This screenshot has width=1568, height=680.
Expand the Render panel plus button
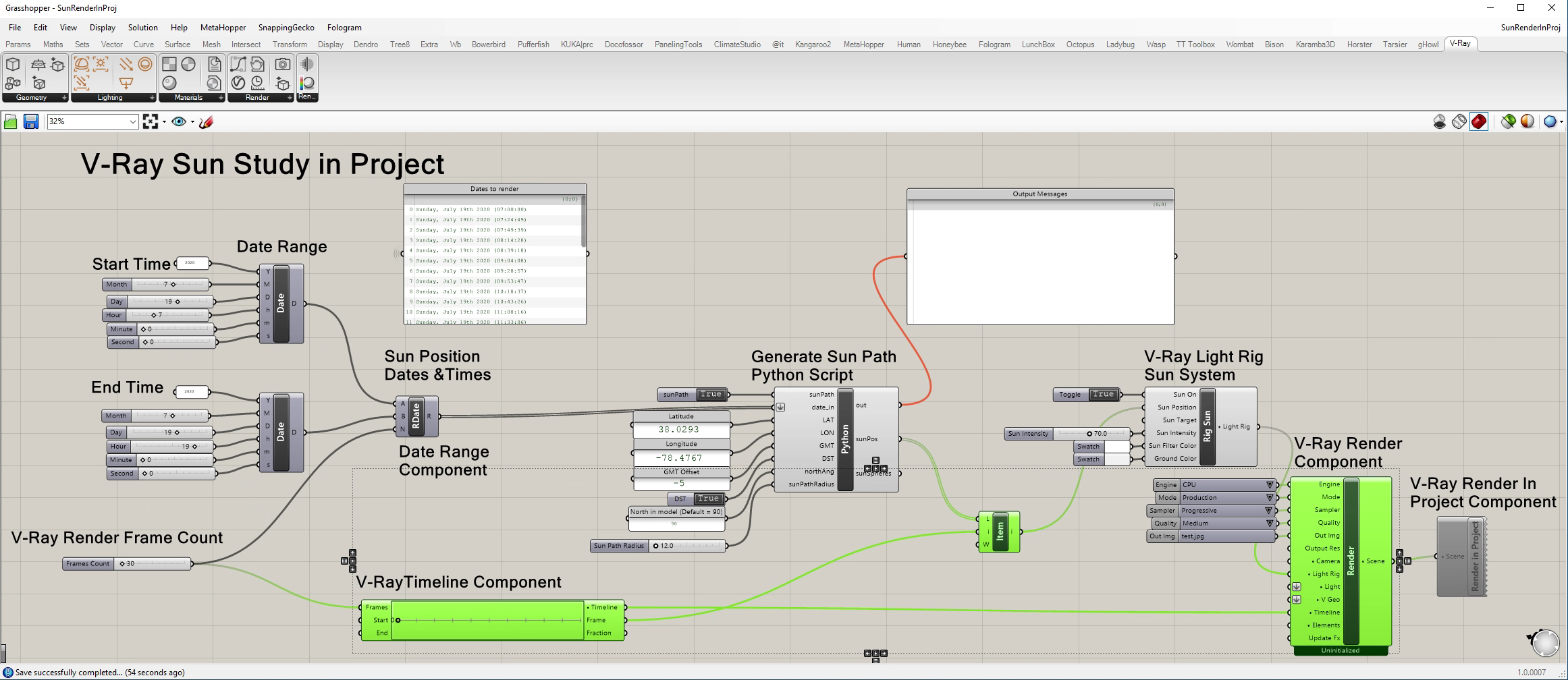pyautogui.click(x=290, y=98)
